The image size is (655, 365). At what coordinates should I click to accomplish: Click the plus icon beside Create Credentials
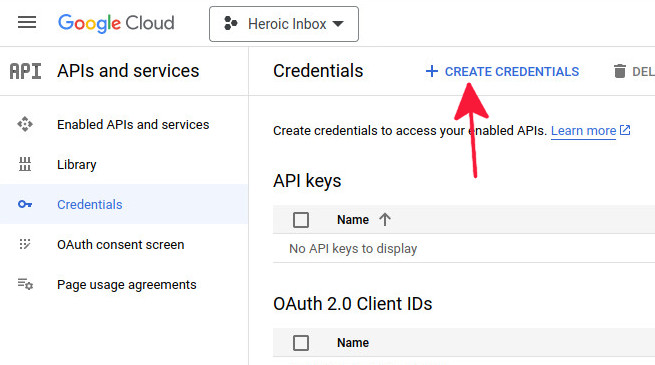tap(432, 71)
